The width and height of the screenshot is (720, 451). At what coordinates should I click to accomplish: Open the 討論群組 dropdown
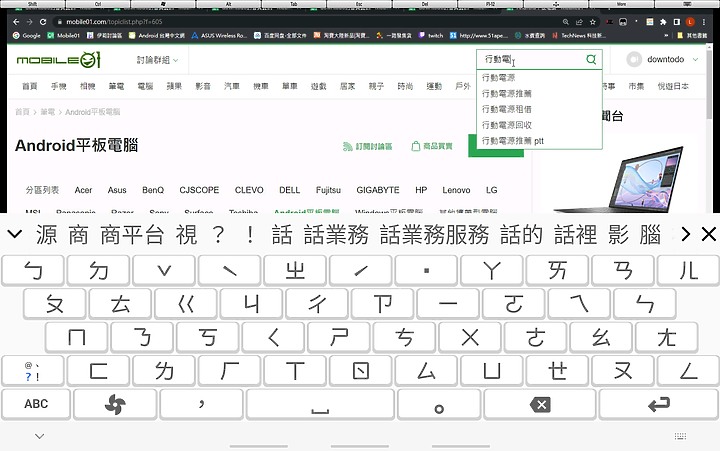pyautogui.click(x=158, y=60)
